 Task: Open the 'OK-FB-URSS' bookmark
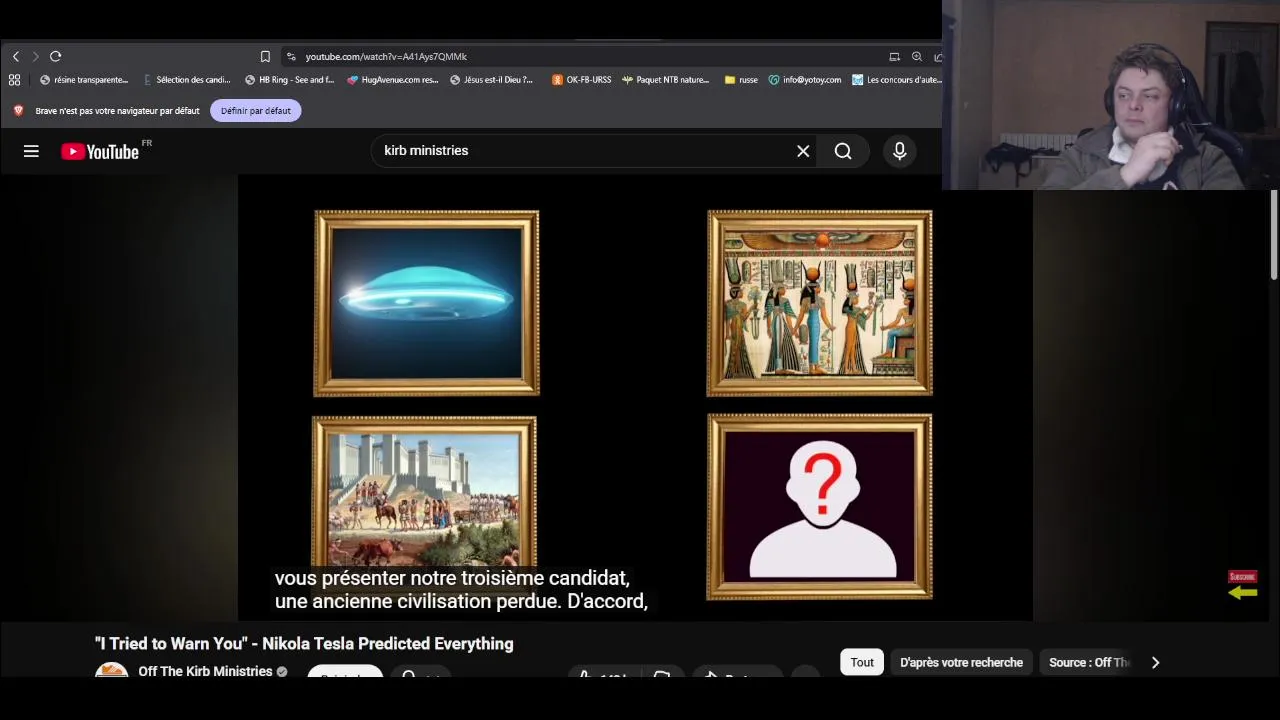pos(582,80)
